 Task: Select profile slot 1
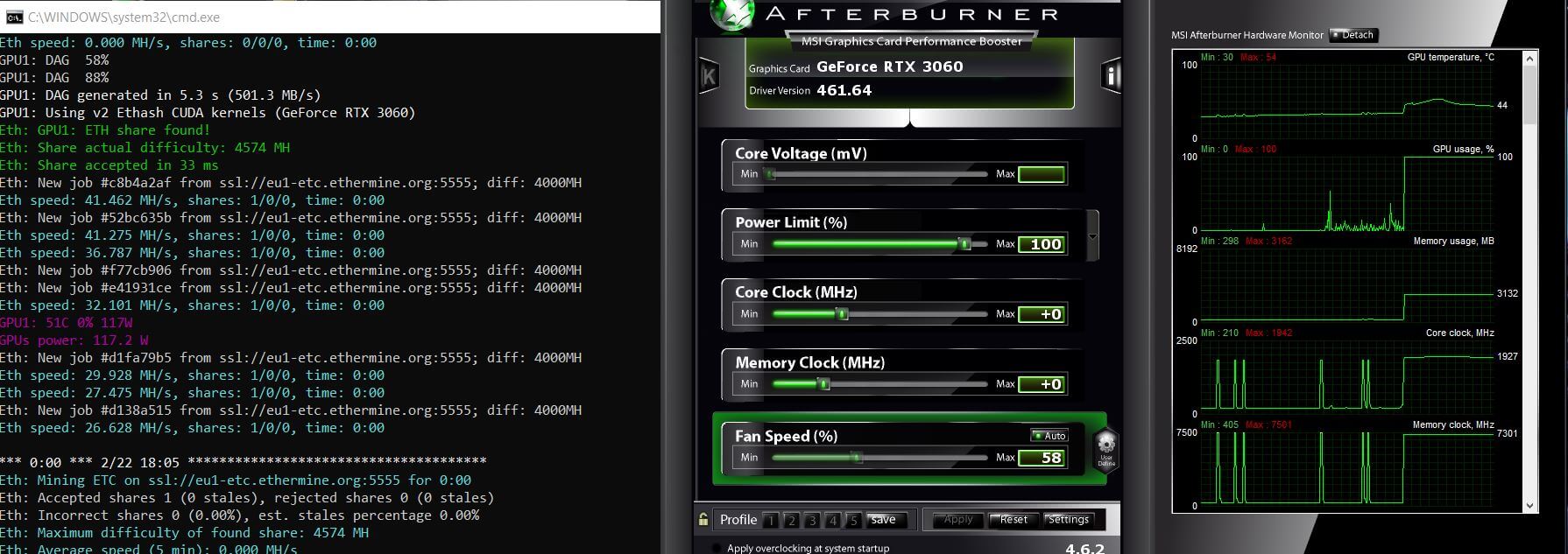click(771, 521)
